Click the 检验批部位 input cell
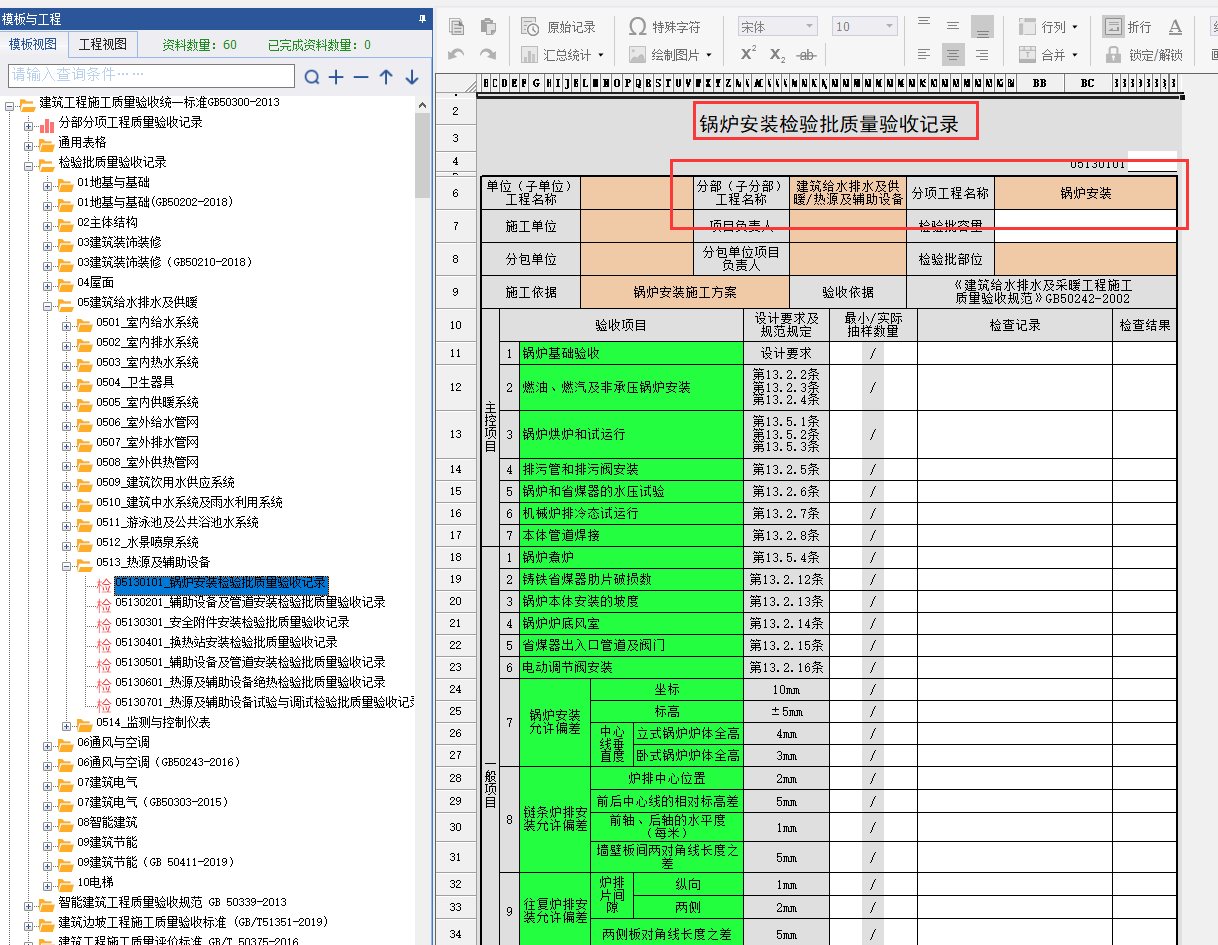1218x945 pixels. point(1085,259)
